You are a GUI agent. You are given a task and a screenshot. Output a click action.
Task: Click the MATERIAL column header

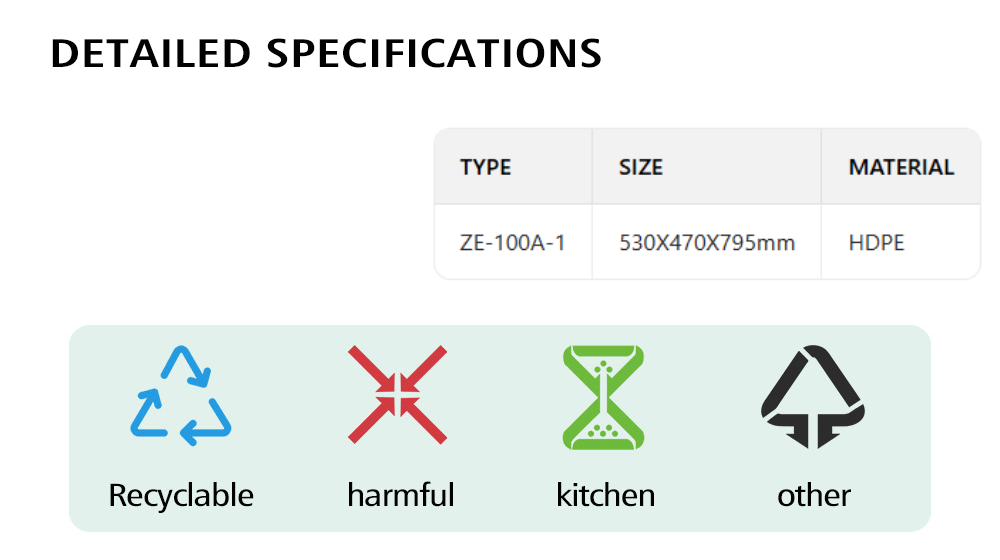901,167
